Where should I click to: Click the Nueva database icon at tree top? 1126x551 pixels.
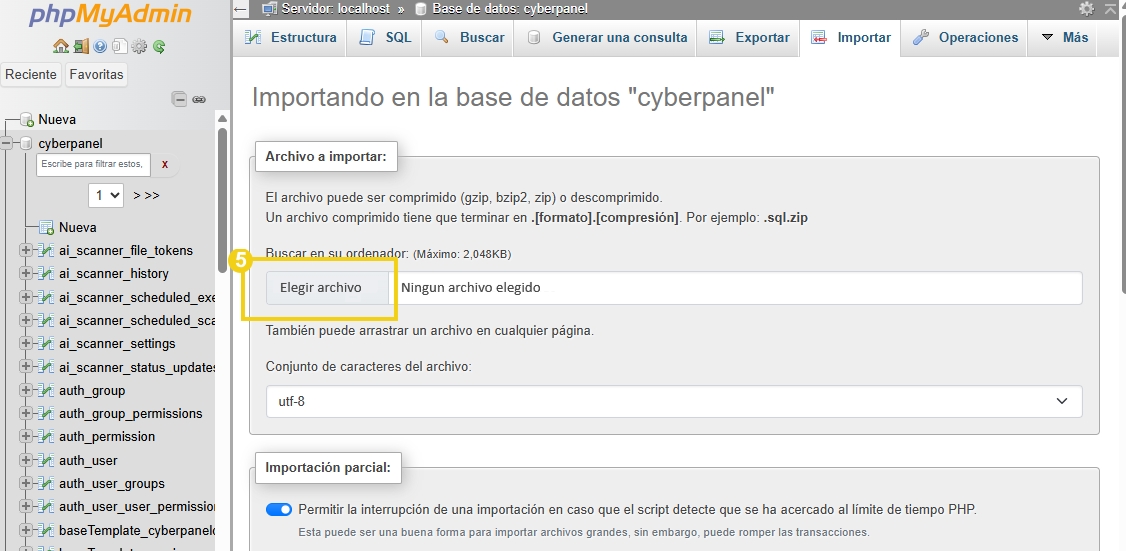tap(27, 119)
